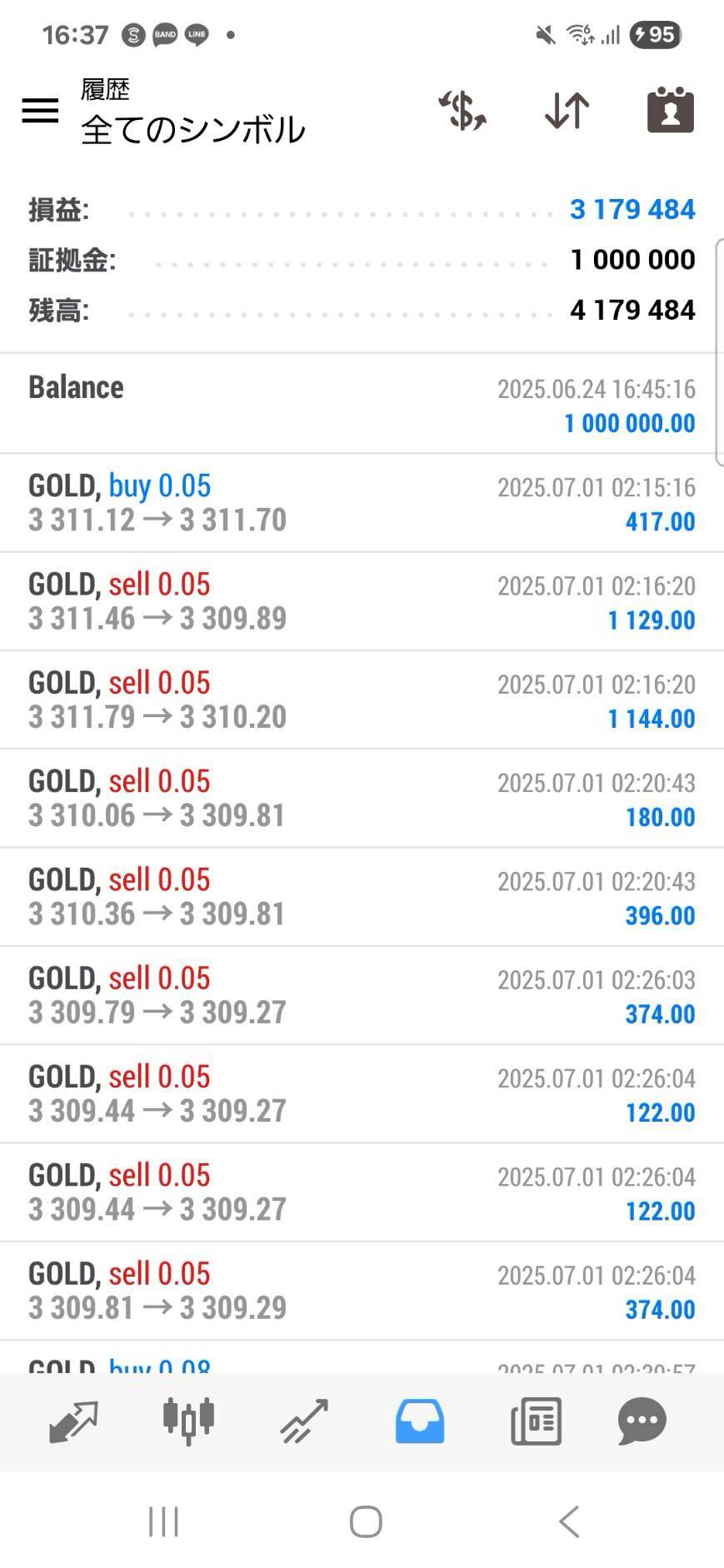Select the Balance 1 000 000.00 deposit row
This screenshot has height=1568, width=724.
[x=362, y=405]
